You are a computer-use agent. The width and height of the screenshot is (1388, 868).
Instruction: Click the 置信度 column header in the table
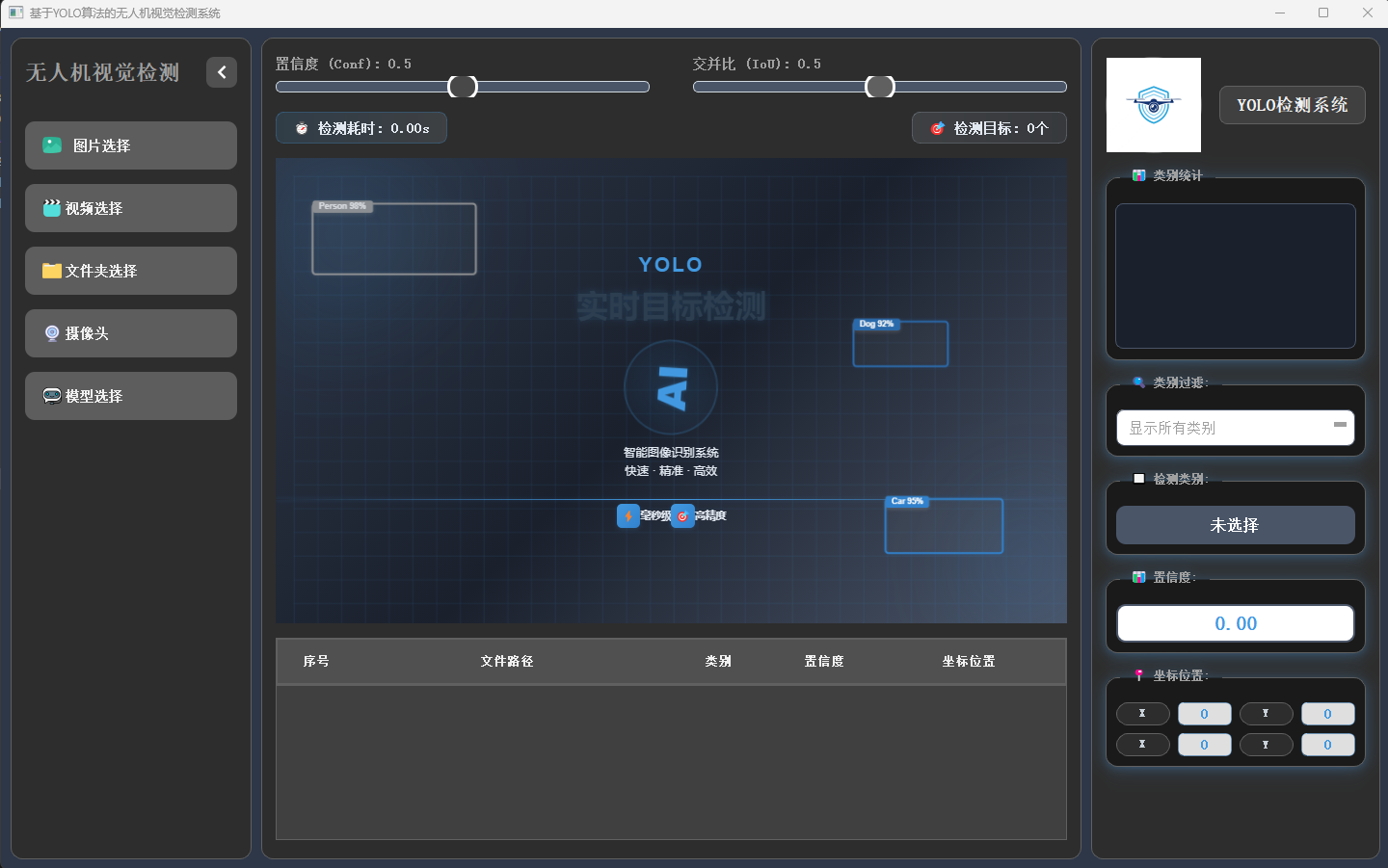click(x=824, y=661)
